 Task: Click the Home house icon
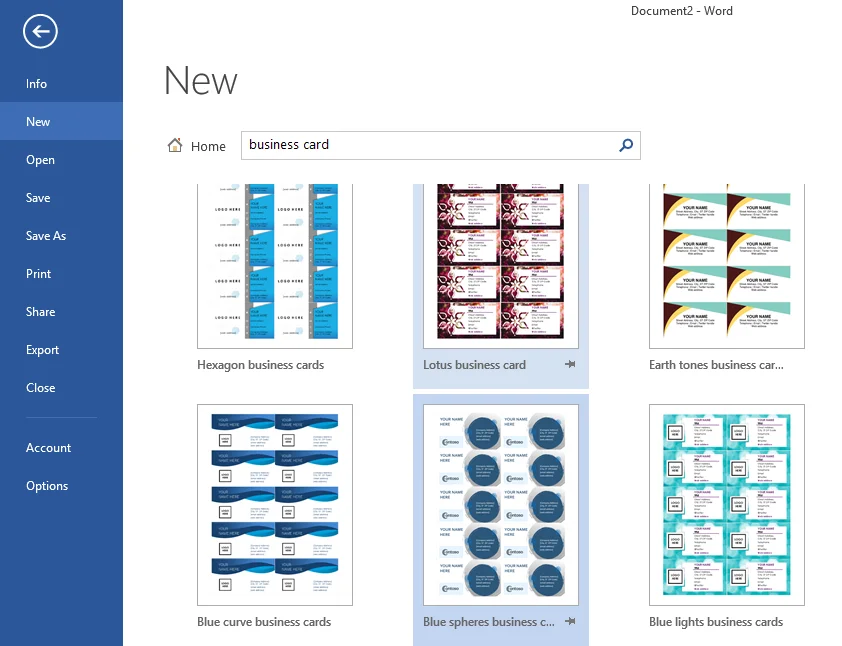(x=175, y=145)
